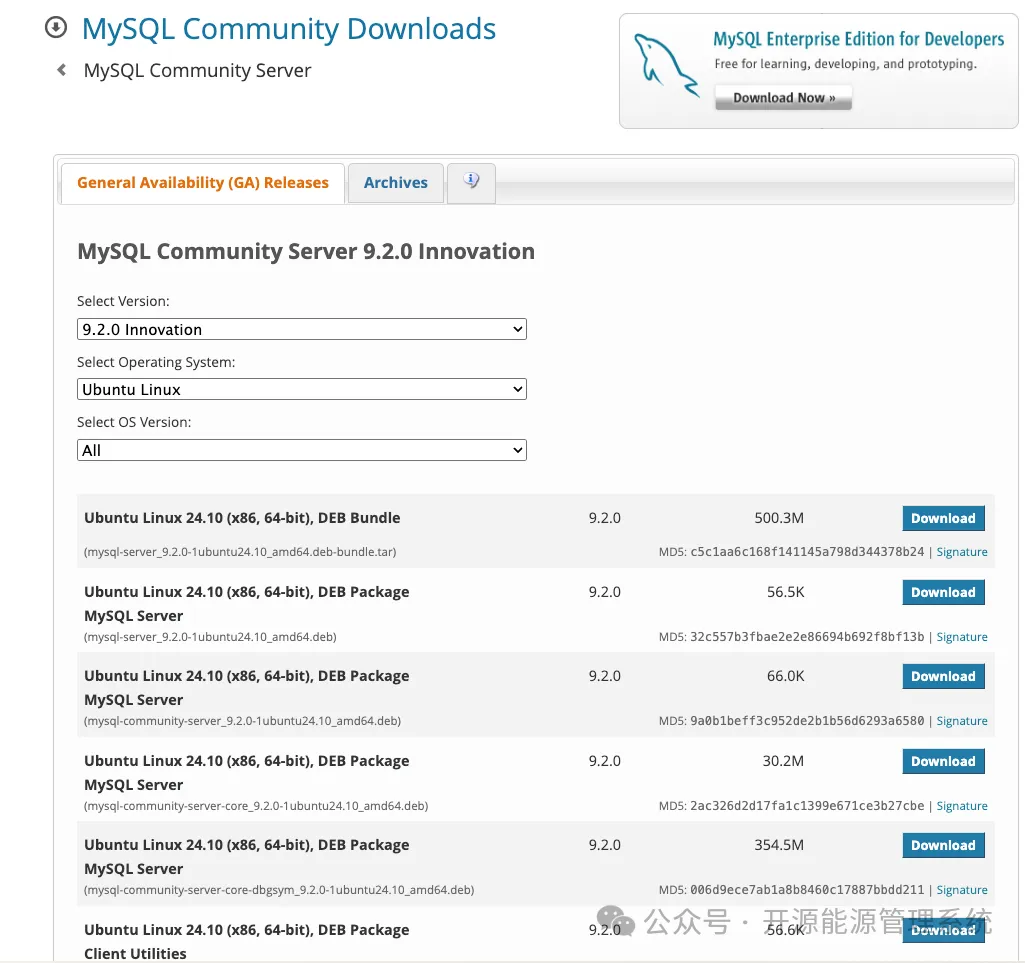Click filename mysql-community-server-core-dbgsym_9.2.0 deb
This screenshot has width=1025, height=963.
tap(279, 890)
